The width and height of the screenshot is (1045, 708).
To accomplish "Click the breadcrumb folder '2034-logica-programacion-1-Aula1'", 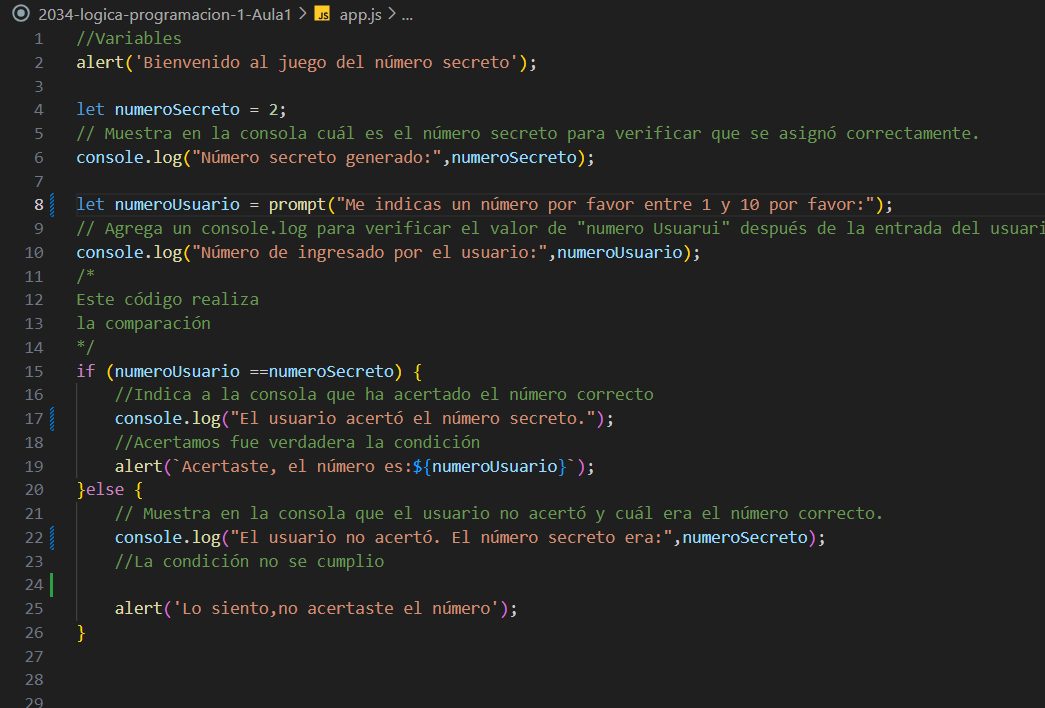I will [x=165, y=15].
